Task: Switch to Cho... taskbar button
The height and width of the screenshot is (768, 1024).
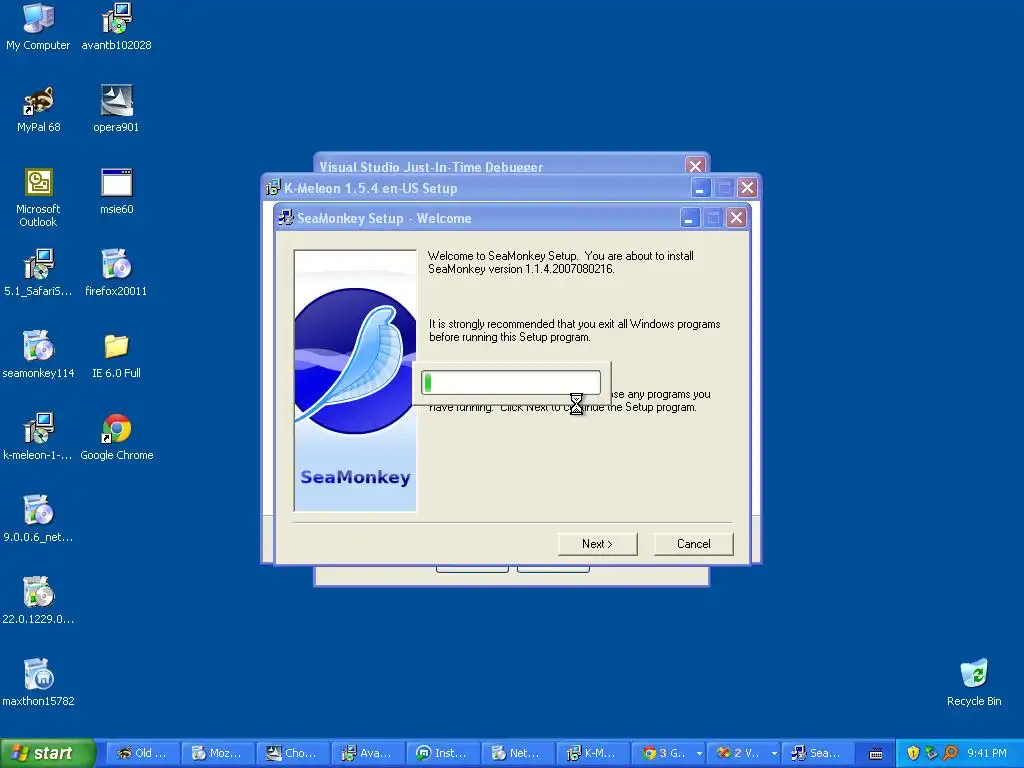Action: click(x=292, y=753)
